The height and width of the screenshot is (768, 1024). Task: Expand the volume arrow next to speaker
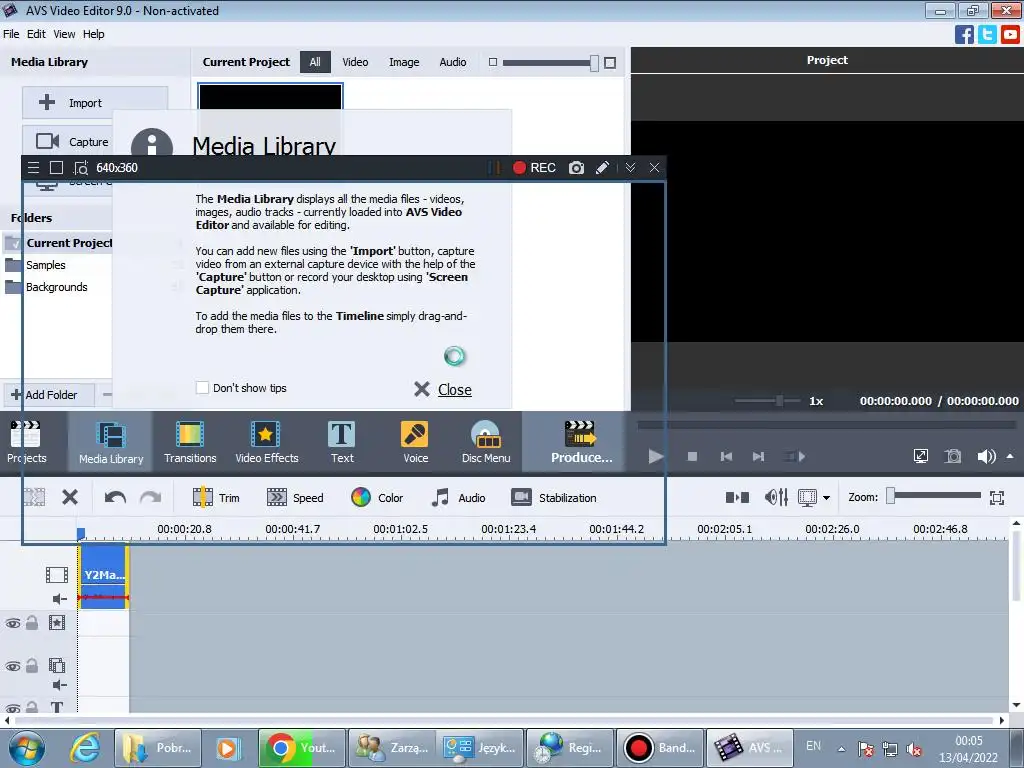pos(1010,456)
